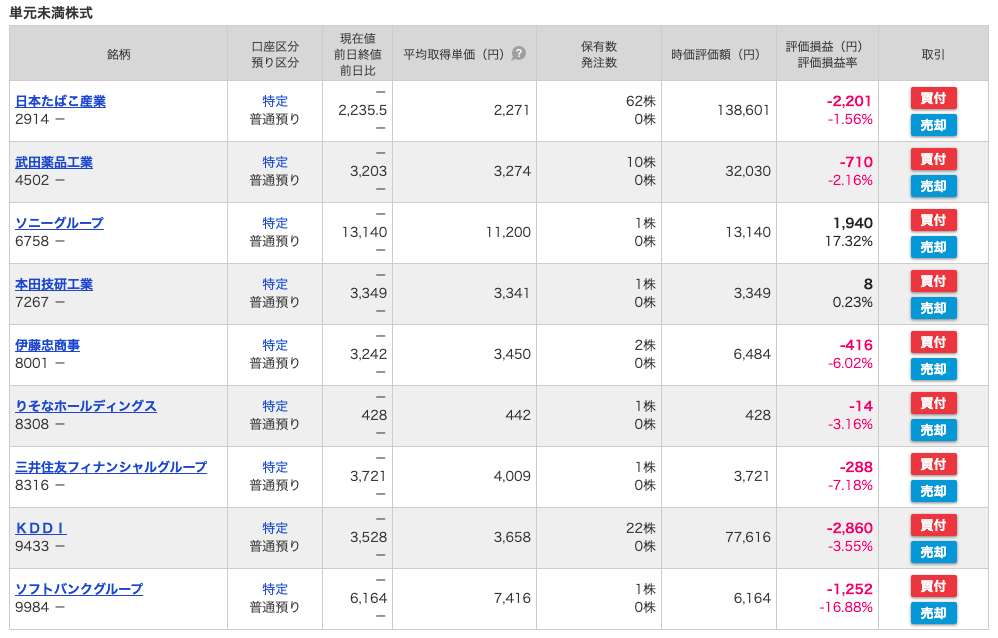The image size is (998, 638).
Task: Click the 評価損益（円） column header
Action: (827, 54)
